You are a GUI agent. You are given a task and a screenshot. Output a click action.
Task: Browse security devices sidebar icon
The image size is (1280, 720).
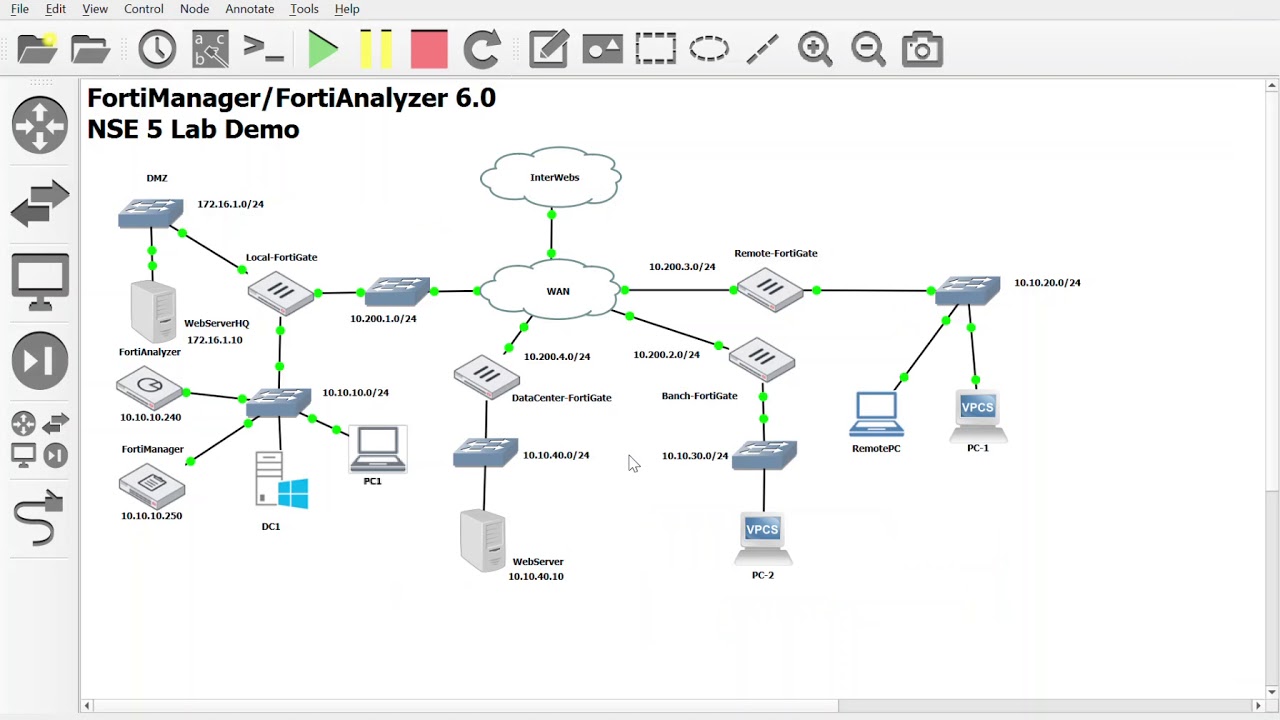click(40, 361)
